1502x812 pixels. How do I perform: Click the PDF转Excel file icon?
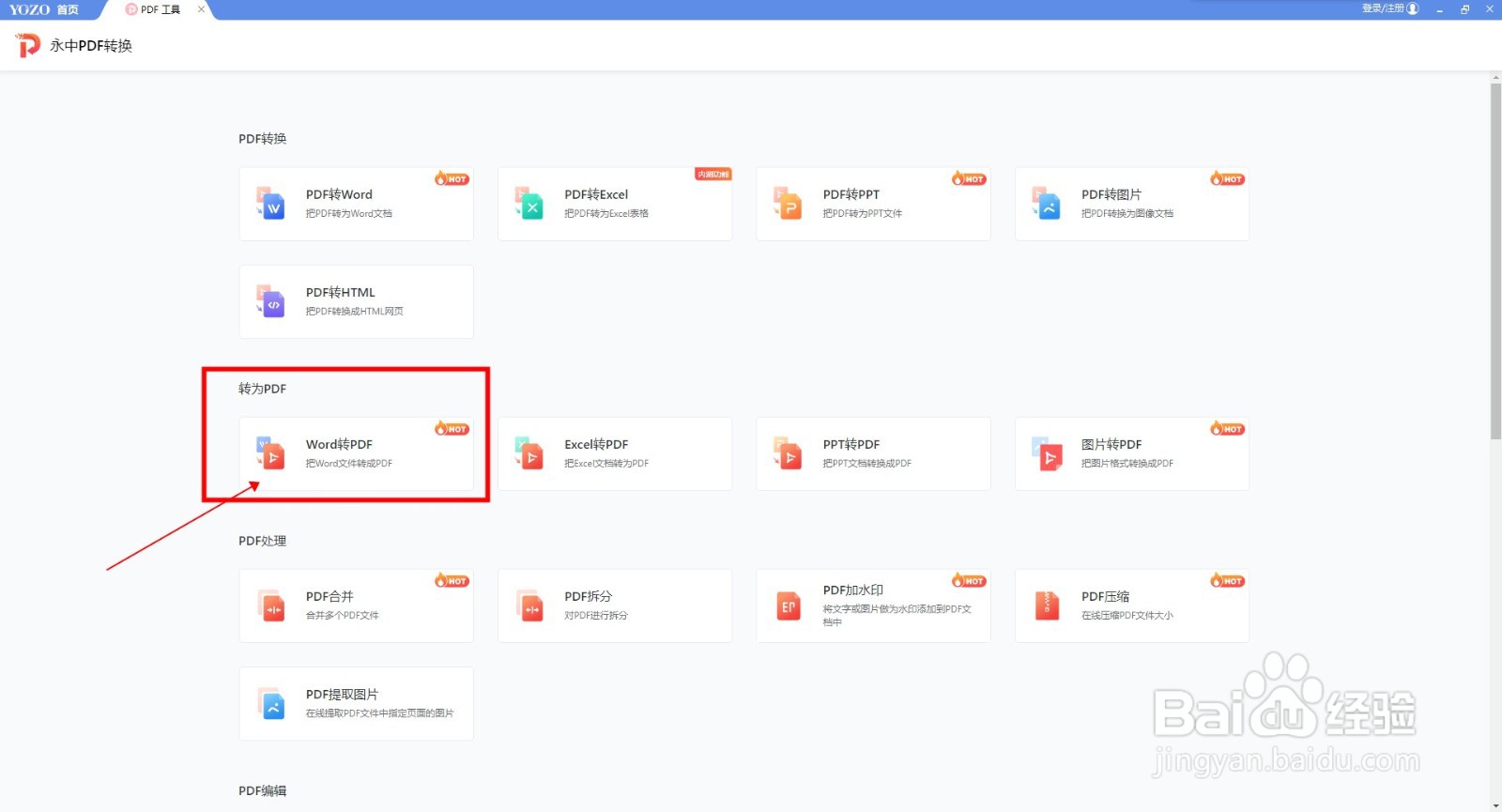click(x=529, y=203)
